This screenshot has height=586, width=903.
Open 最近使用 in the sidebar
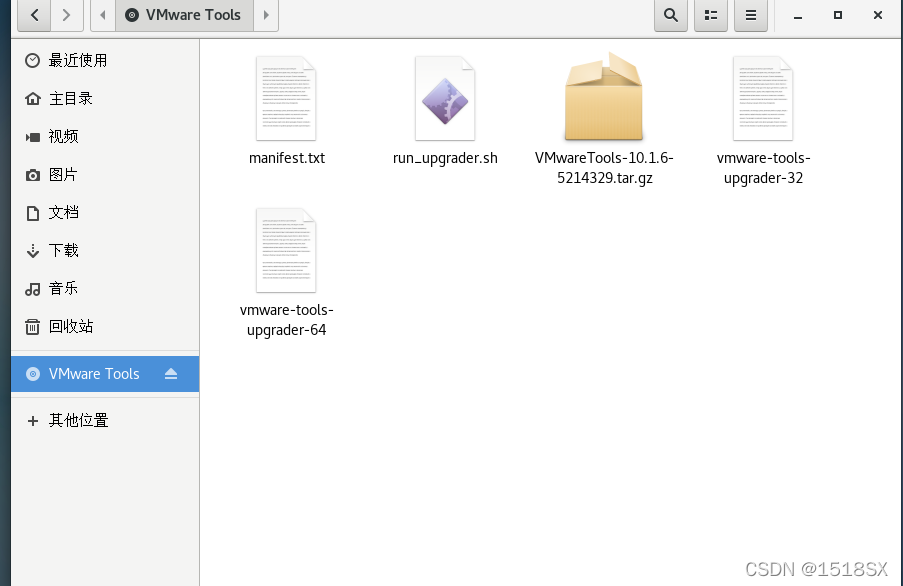point(105,60)
